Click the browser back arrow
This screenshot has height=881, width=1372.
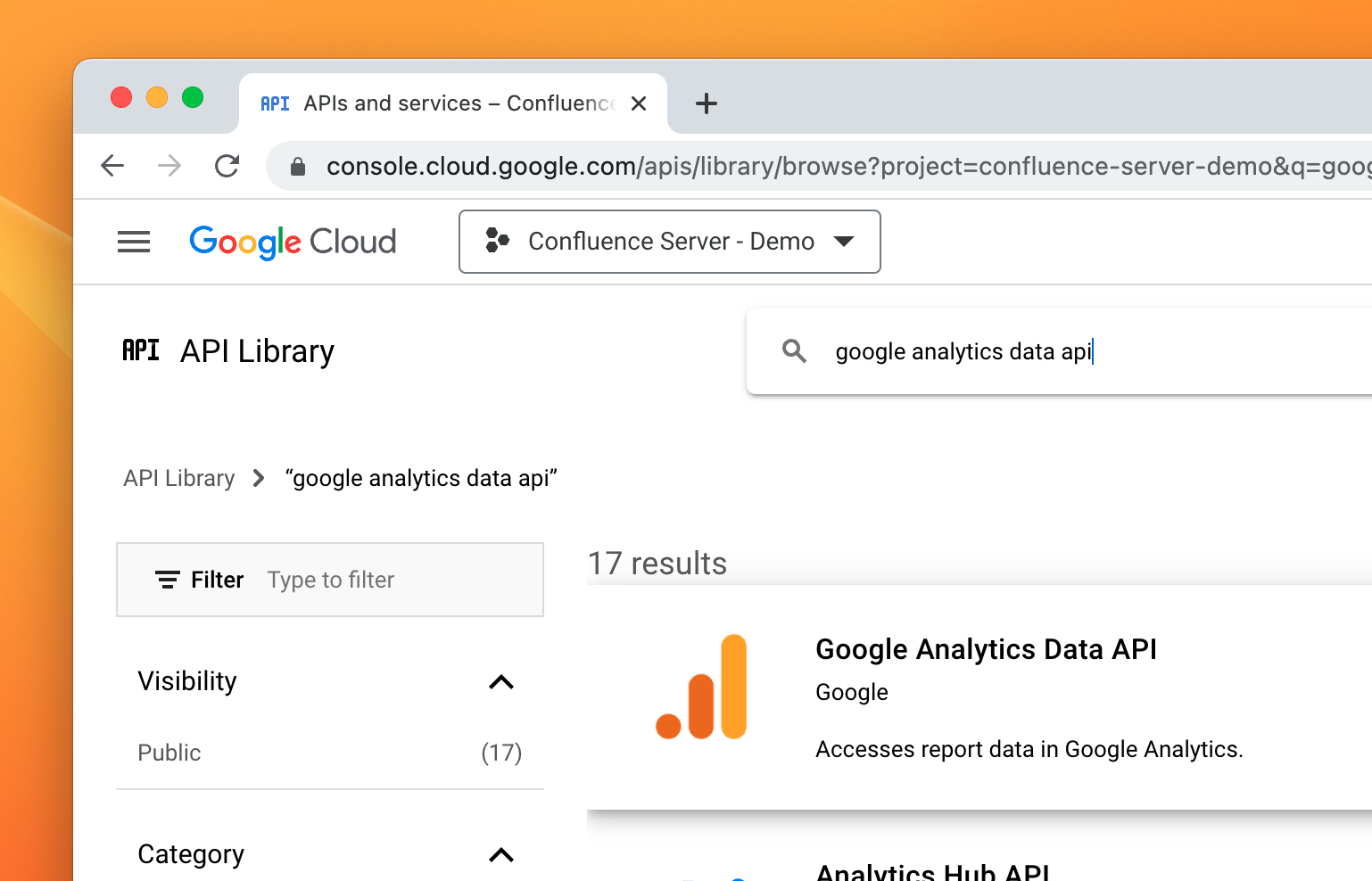[x=112, y=166]
